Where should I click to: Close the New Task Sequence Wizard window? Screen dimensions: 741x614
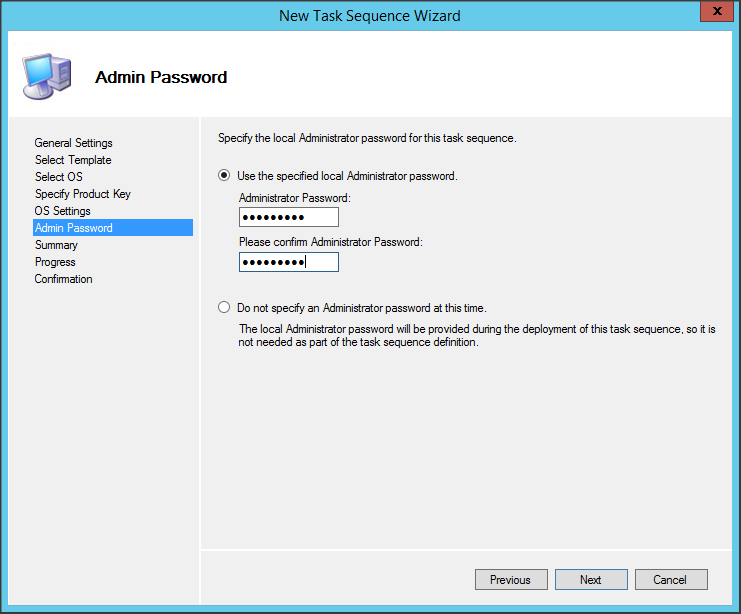[x=711, y=13]
